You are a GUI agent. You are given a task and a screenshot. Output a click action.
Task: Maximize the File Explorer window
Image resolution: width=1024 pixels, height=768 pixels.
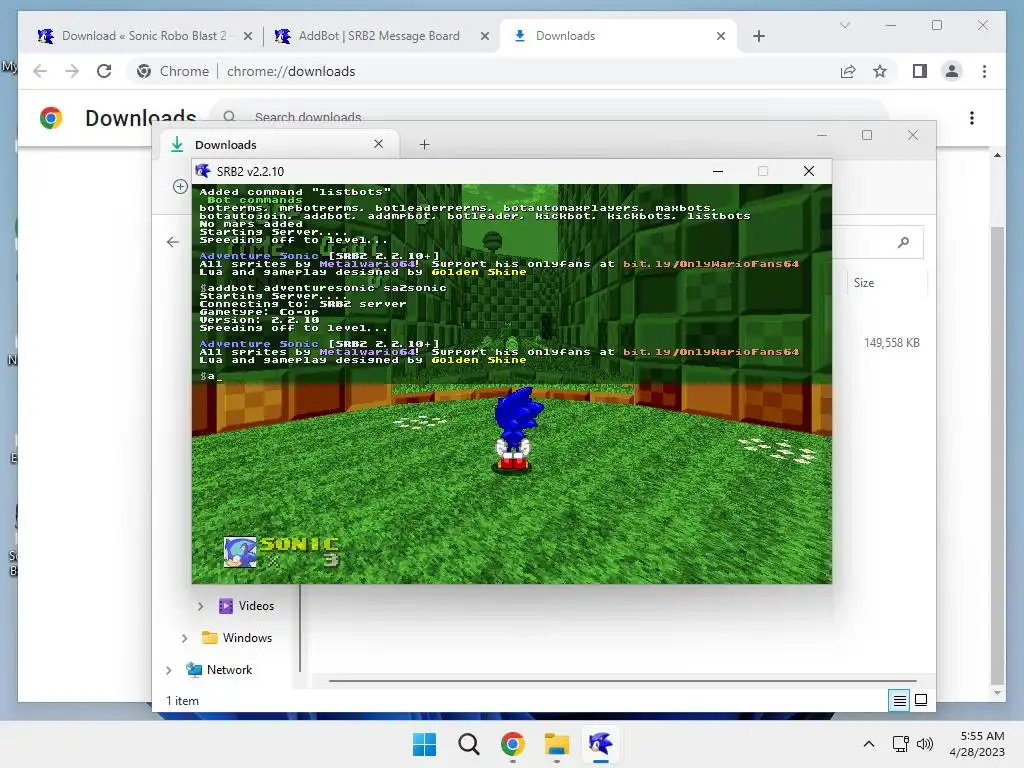click(x=867, y=135)
